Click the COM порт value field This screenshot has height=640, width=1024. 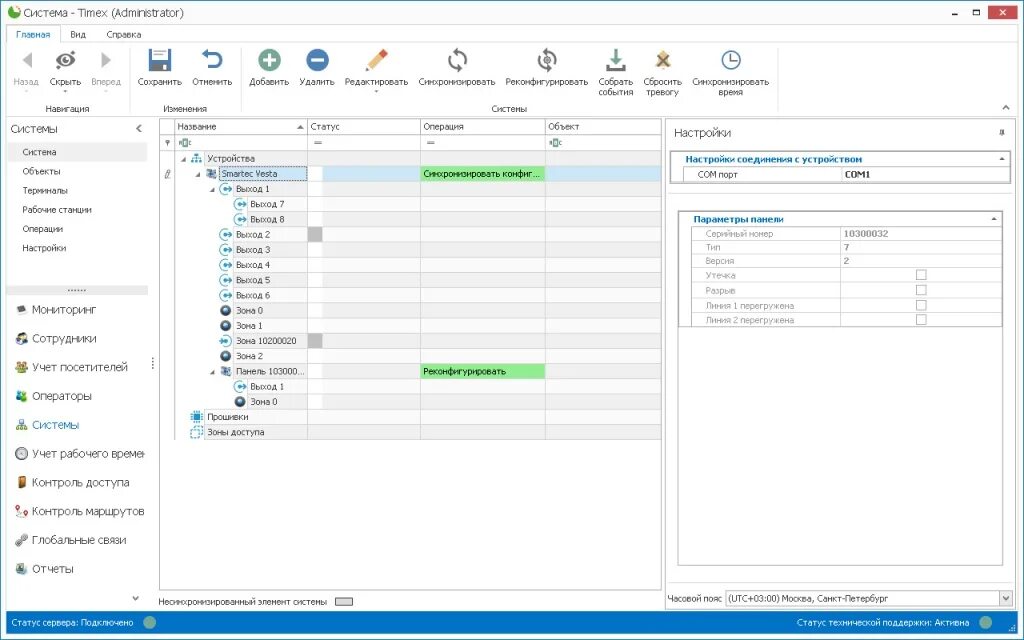coord(925,174)
